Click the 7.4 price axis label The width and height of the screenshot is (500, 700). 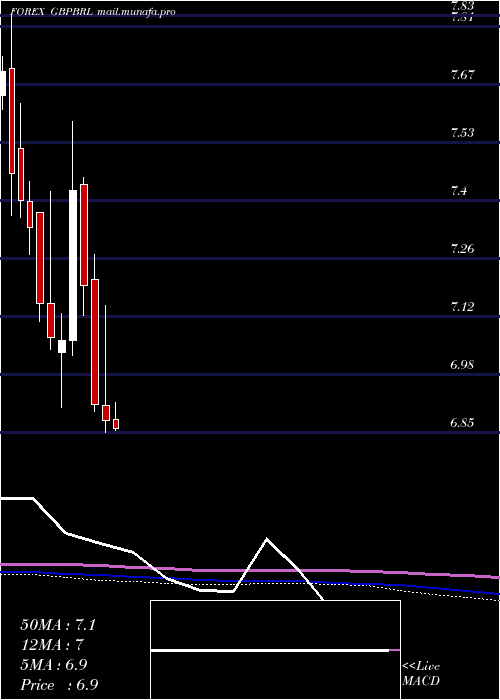click(459, 191)
